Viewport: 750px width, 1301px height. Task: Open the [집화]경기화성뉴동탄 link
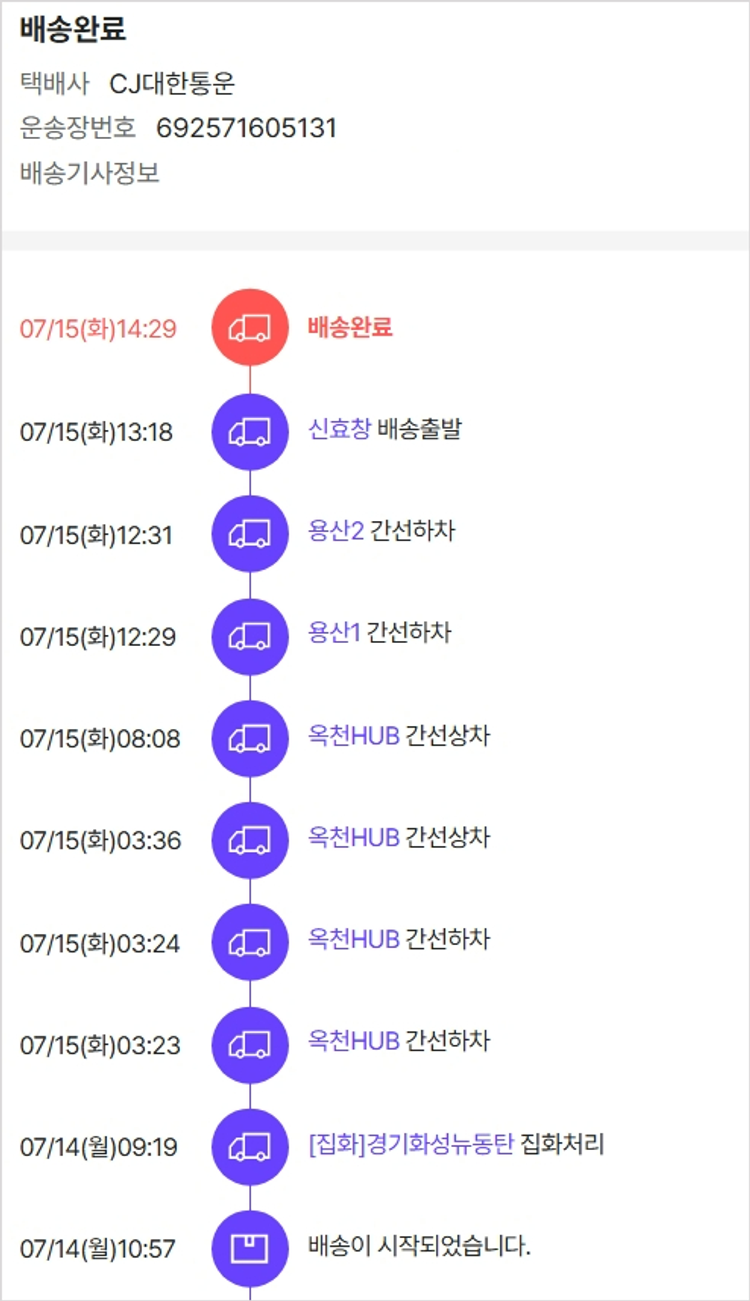tap(411, 1144)
